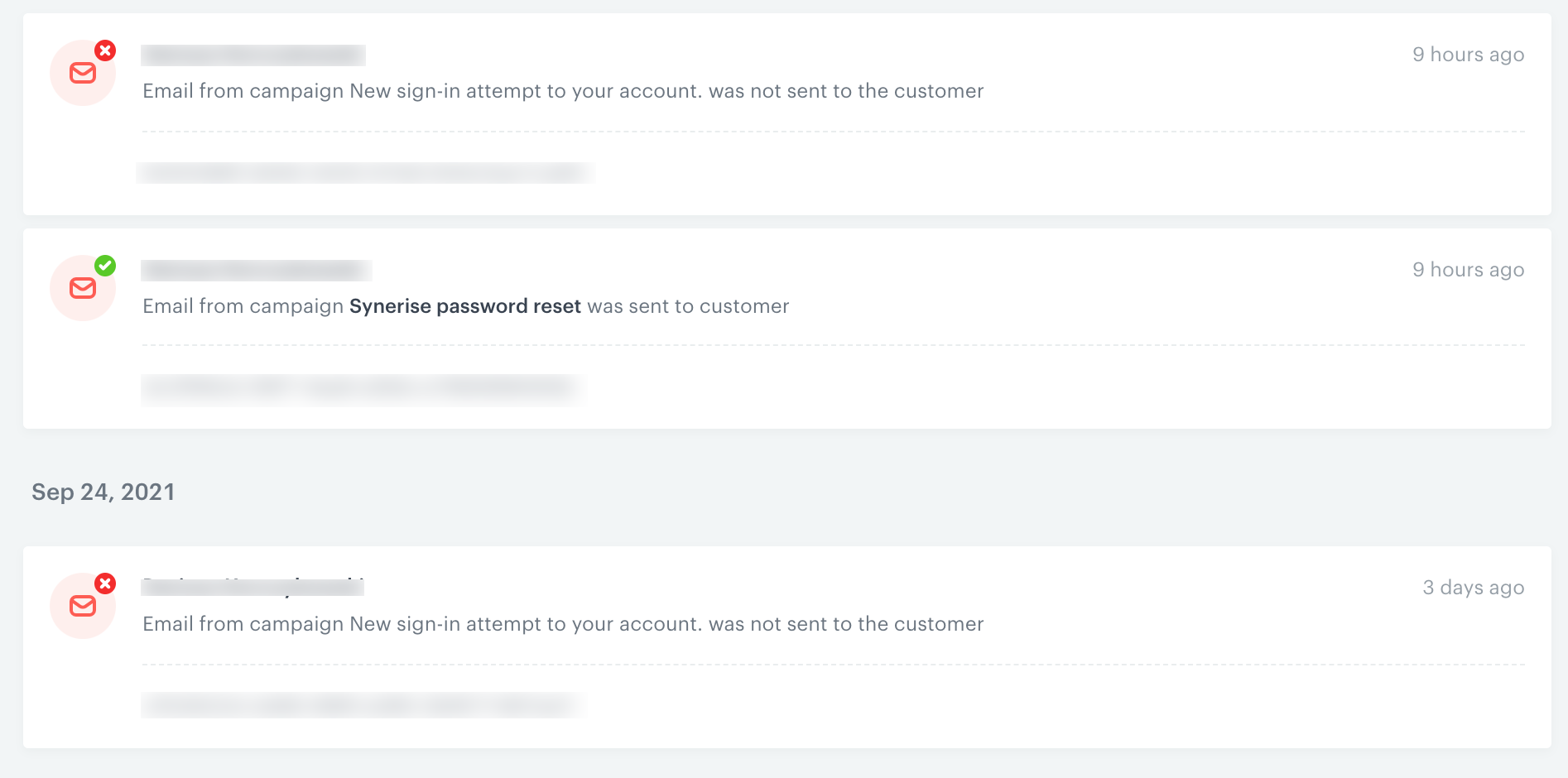Image resolution: width=1568 pixels, height=778 pixels.
Task: Click the blurred details line in the topmost card
Action: coord(364,173)
